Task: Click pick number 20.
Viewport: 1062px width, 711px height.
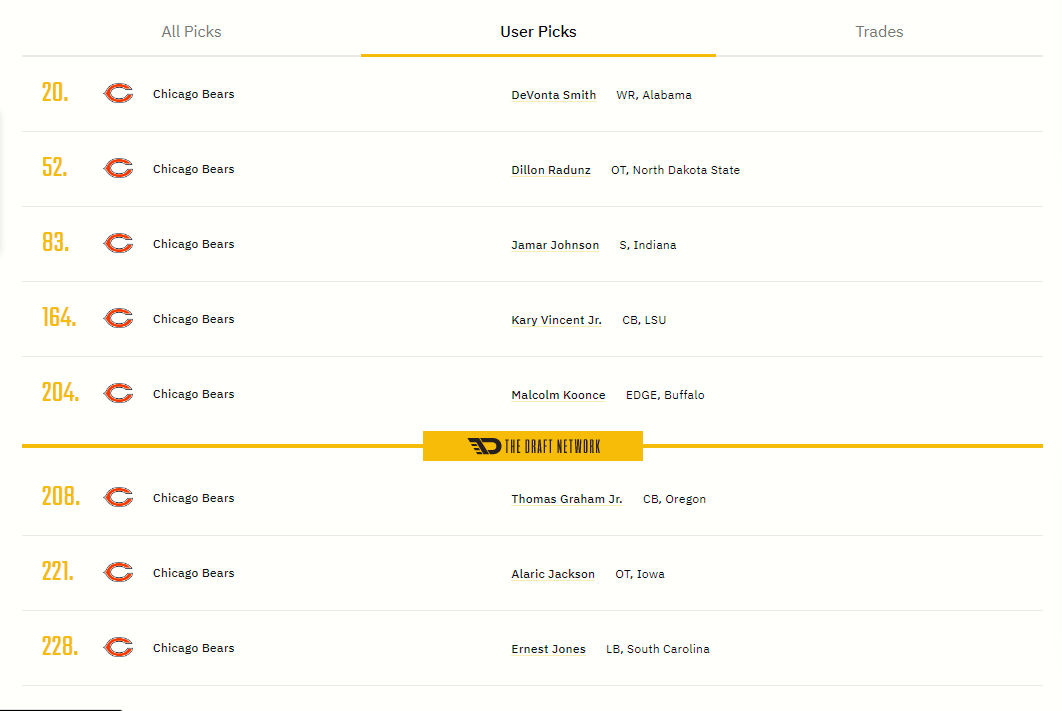Action: click(55, 93)
